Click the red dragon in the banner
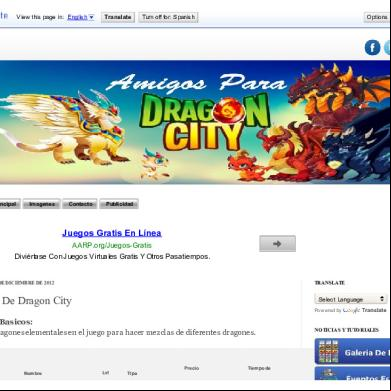This screenshot has height=391, width=391. pyautogui.click(x=293, y=152)
